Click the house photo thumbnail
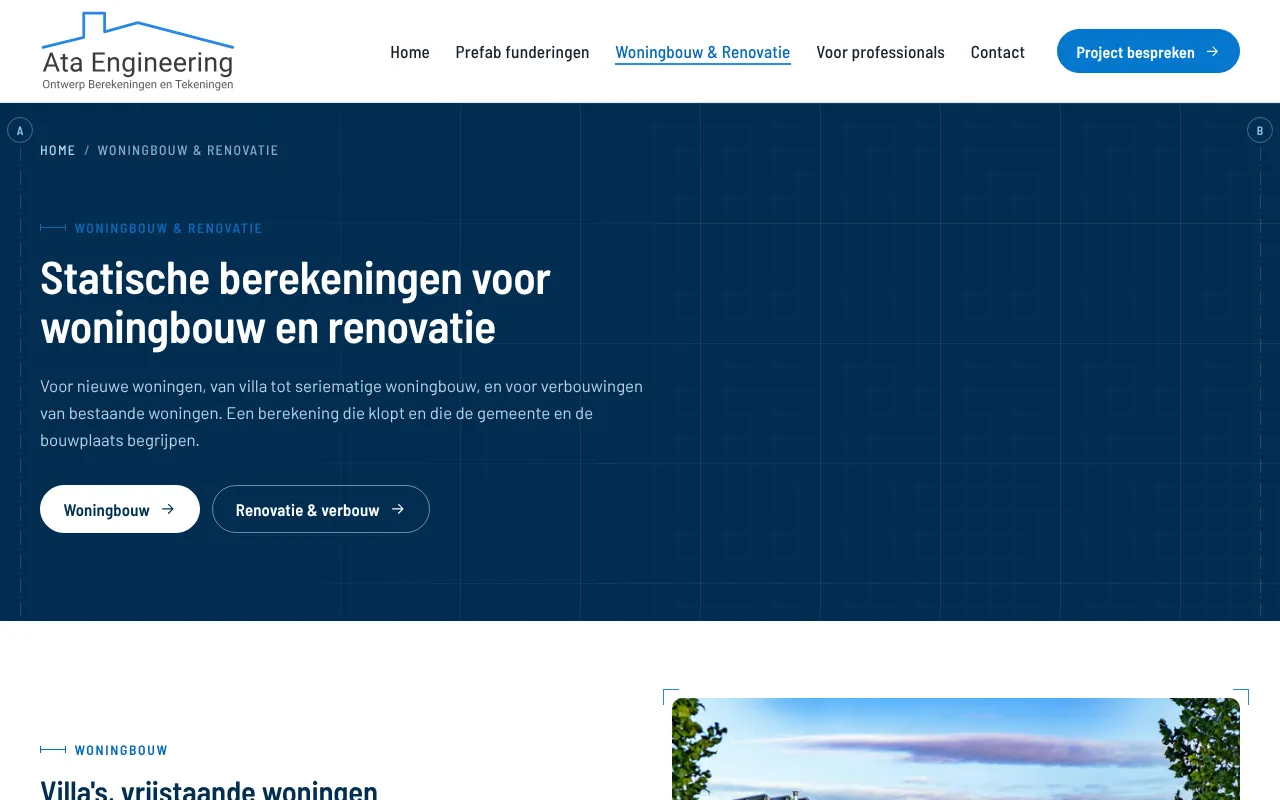Screen dimensions: 1280x800 coord(956,749)
